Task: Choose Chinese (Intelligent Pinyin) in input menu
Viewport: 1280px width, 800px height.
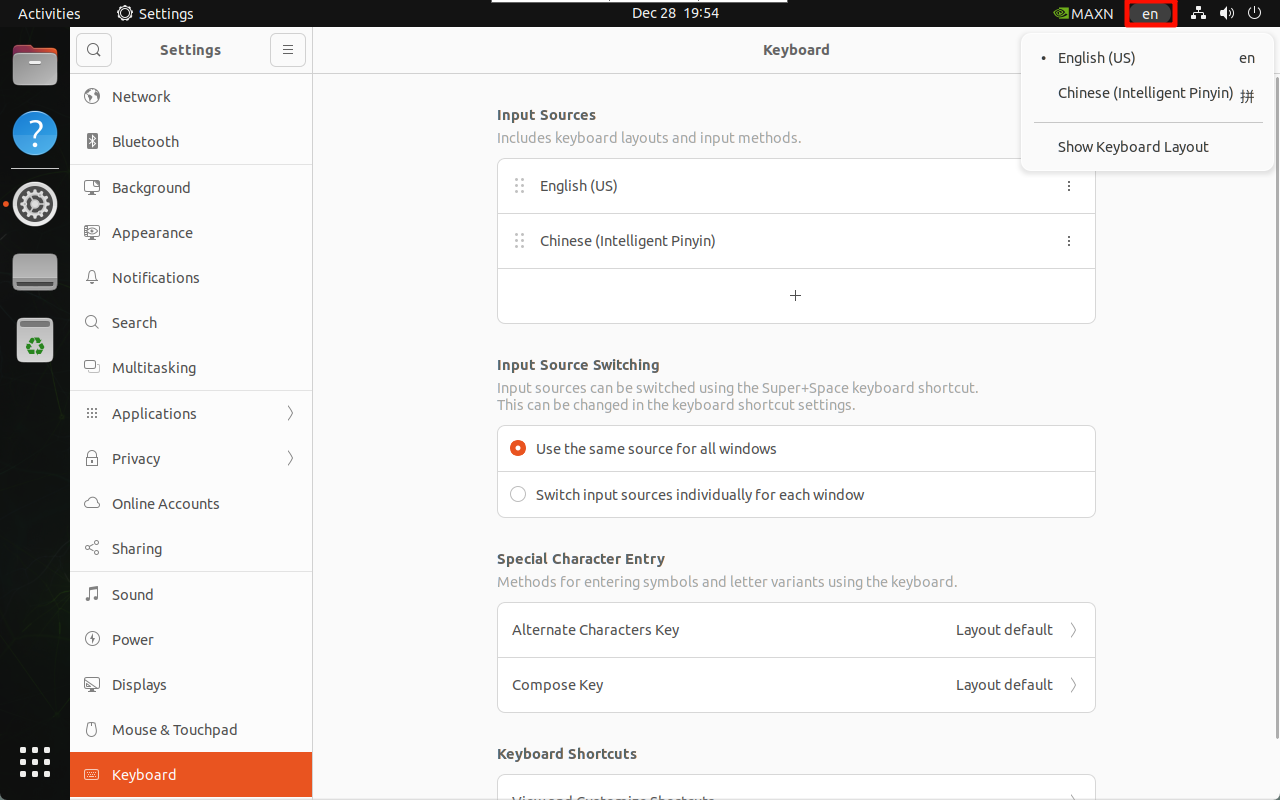Action: 1147,94
